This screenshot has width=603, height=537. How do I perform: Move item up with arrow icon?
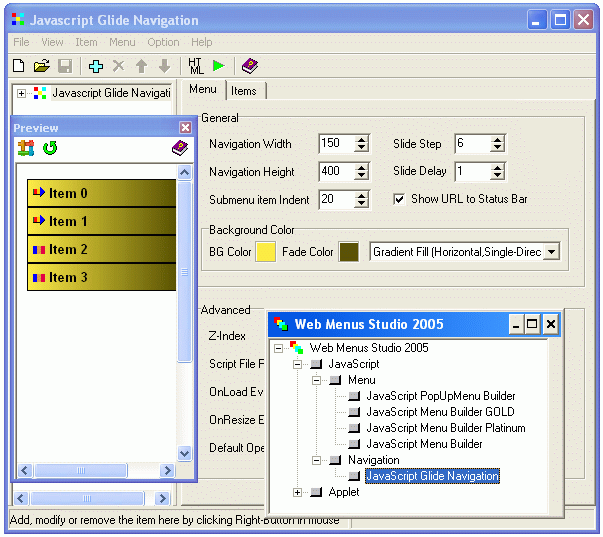click(142, 66)
